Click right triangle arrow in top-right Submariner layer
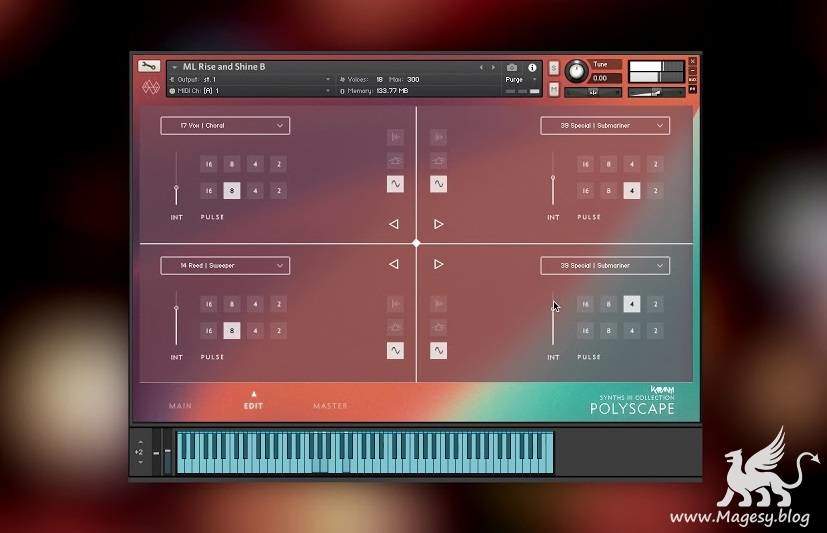 click(438, 224)
